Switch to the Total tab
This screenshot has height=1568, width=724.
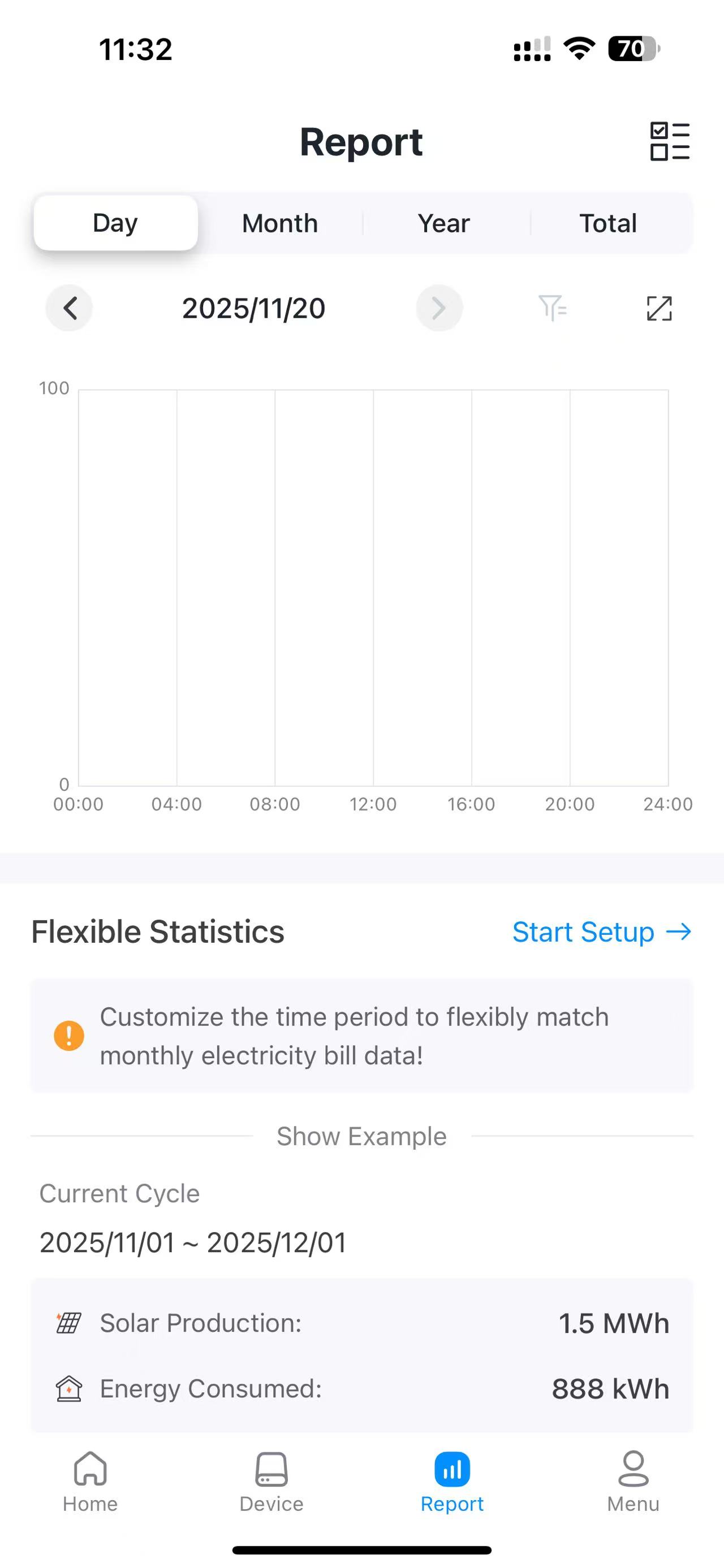[607, 223]
